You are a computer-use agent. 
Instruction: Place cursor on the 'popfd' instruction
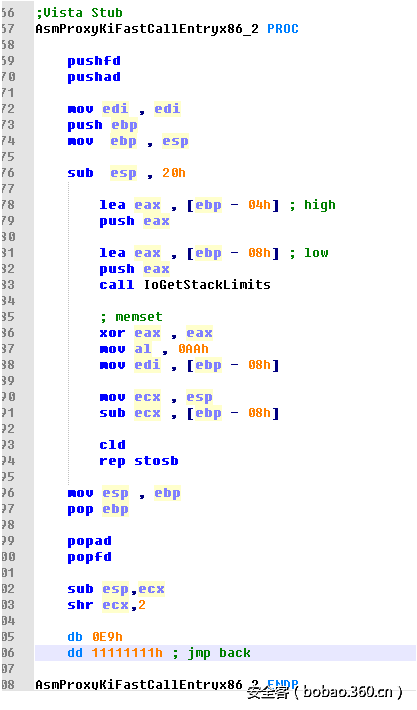89,557
